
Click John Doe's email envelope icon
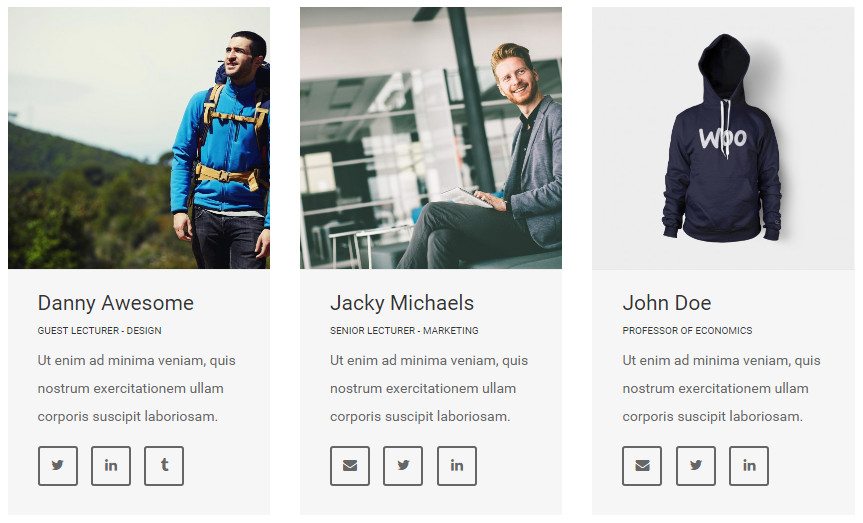click(642, 466)
